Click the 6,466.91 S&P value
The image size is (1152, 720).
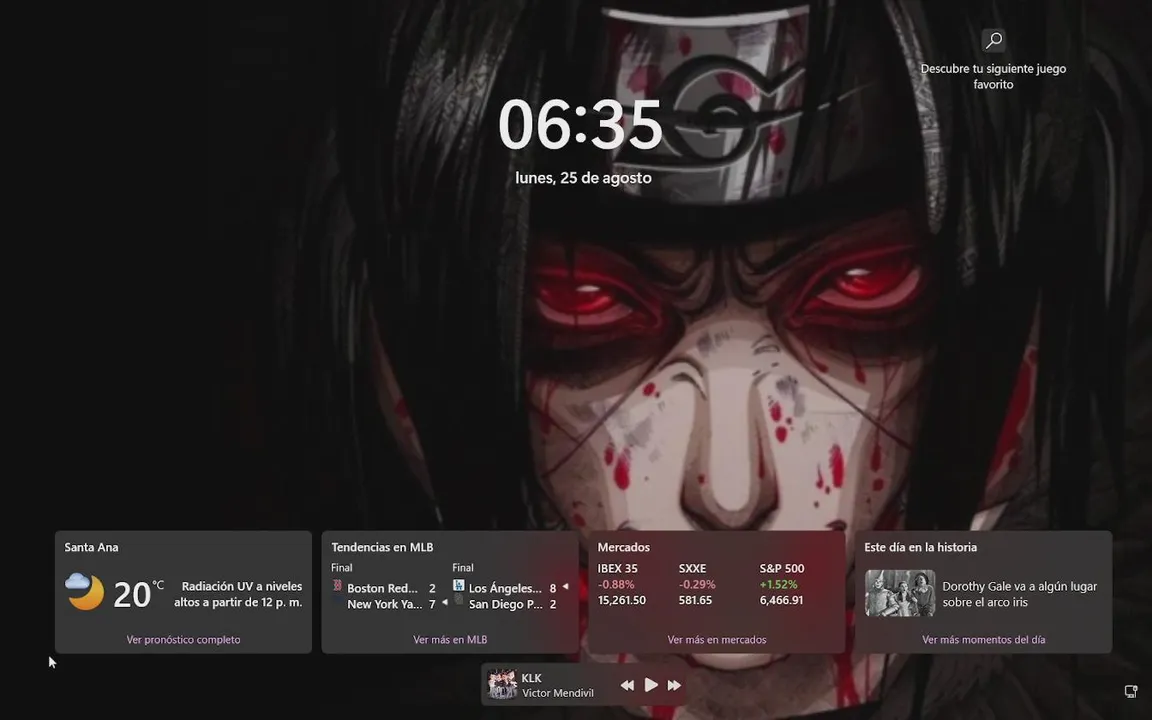click(781, 600)
